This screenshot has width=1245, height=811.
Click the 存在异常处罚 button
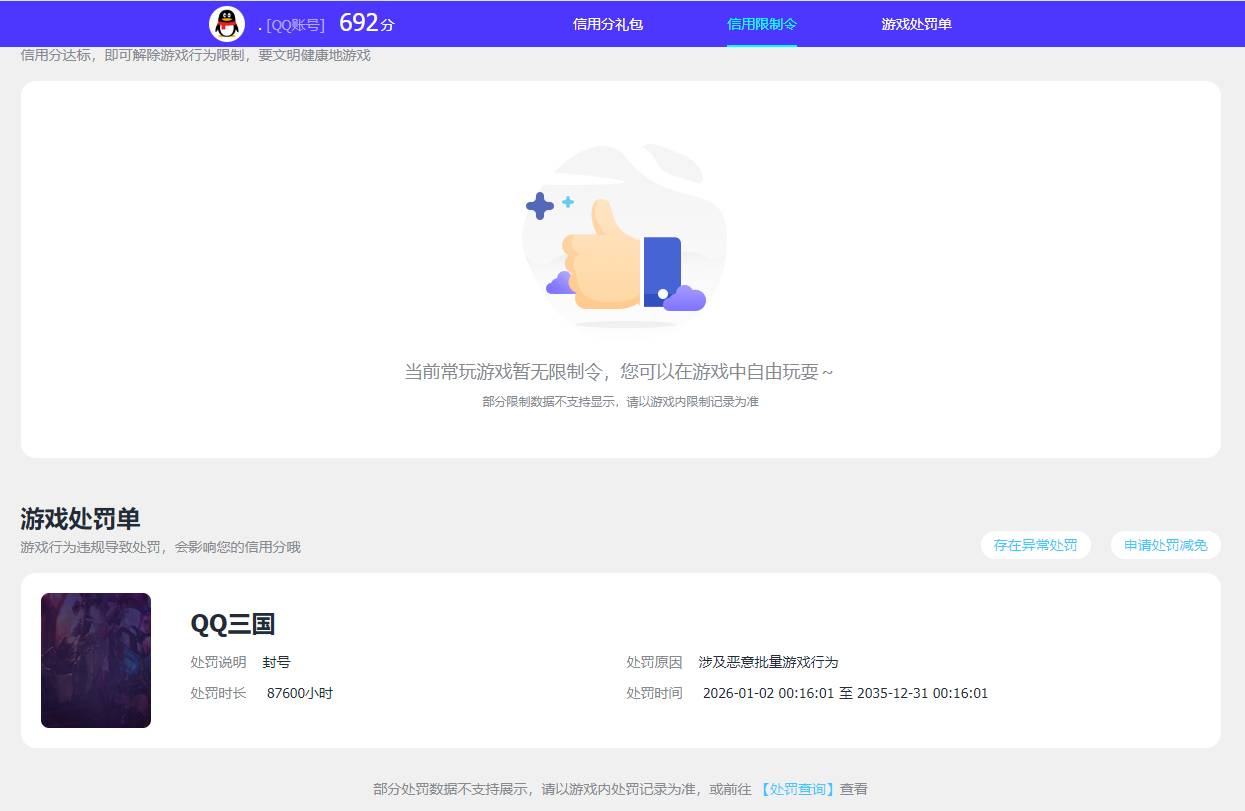[1035, 545]
